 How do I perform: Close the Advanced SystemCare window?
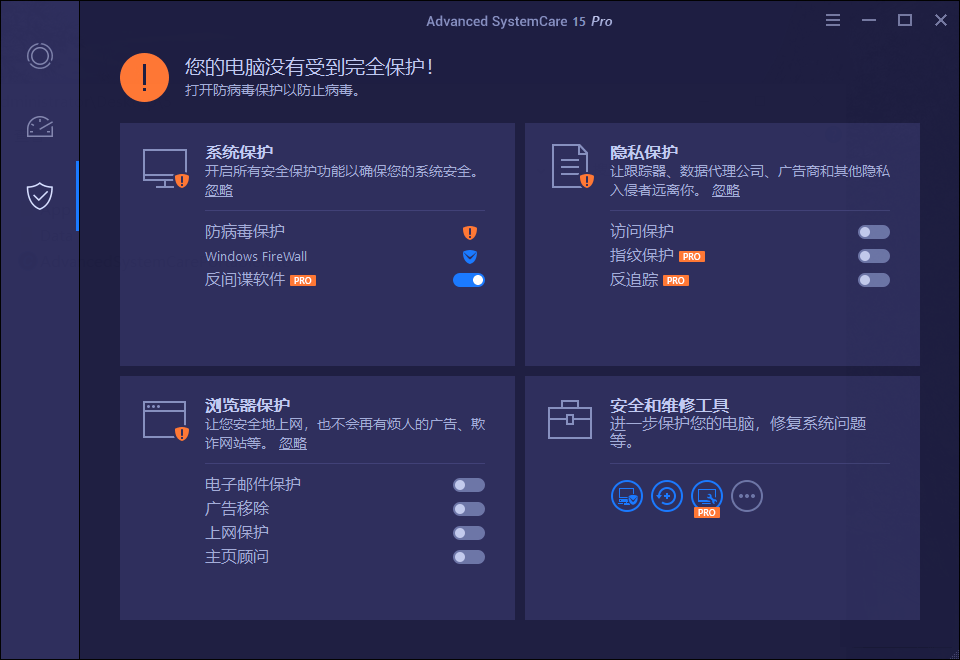coord(941,20)
